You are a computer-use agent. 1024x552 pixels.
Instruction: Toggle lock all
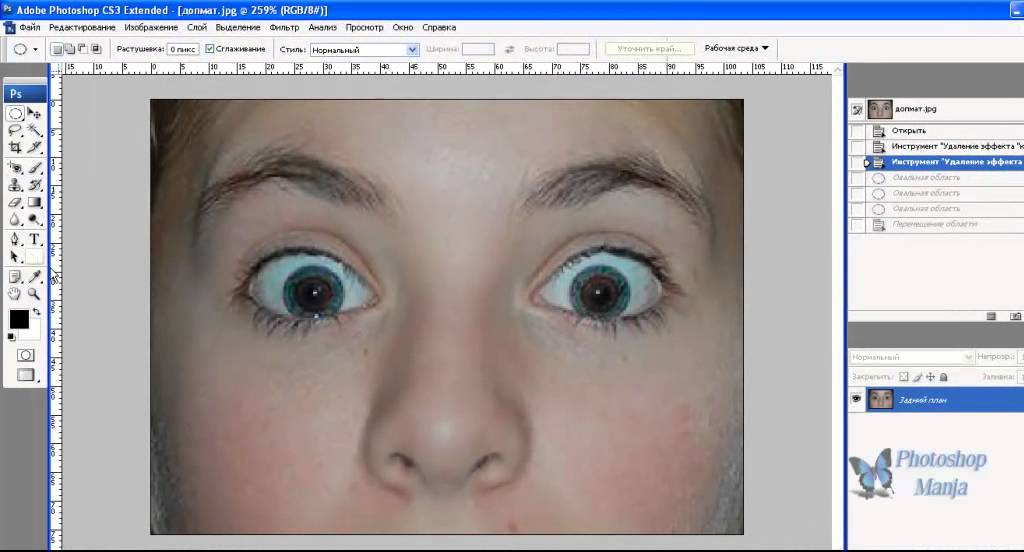pos(944,377)
